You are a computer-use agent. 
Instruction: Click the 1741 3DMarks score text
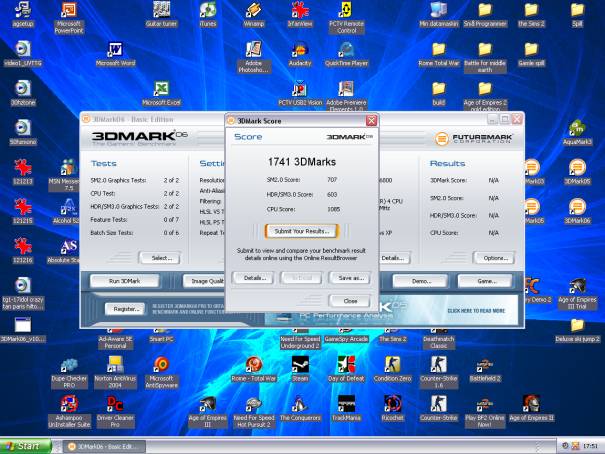(x=302, y=162)
